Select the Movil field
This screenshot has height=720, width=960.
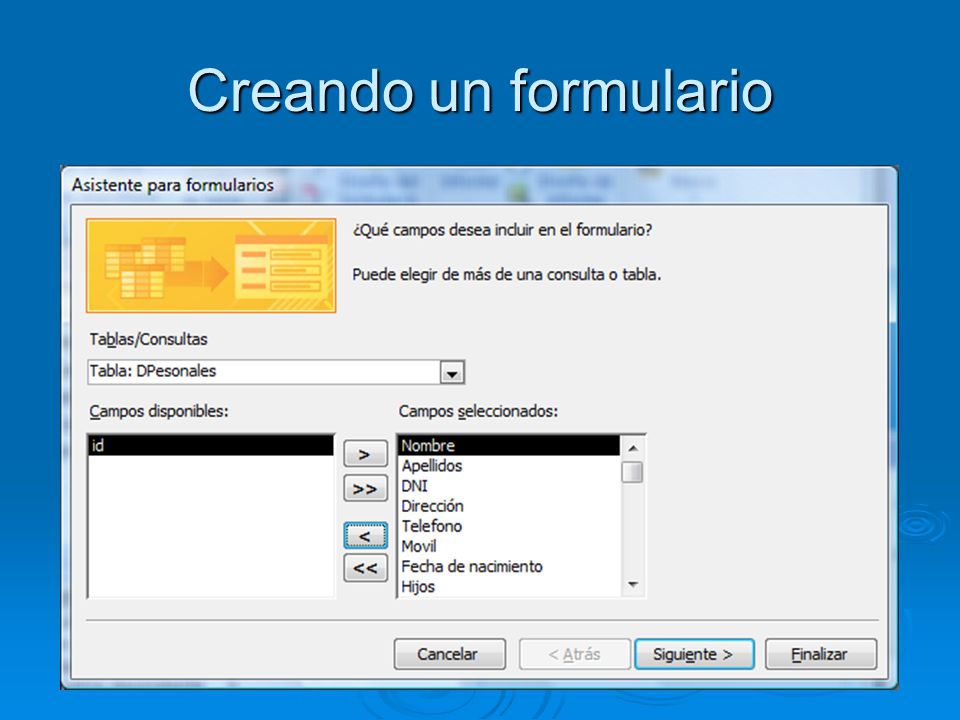coord(509,546)
